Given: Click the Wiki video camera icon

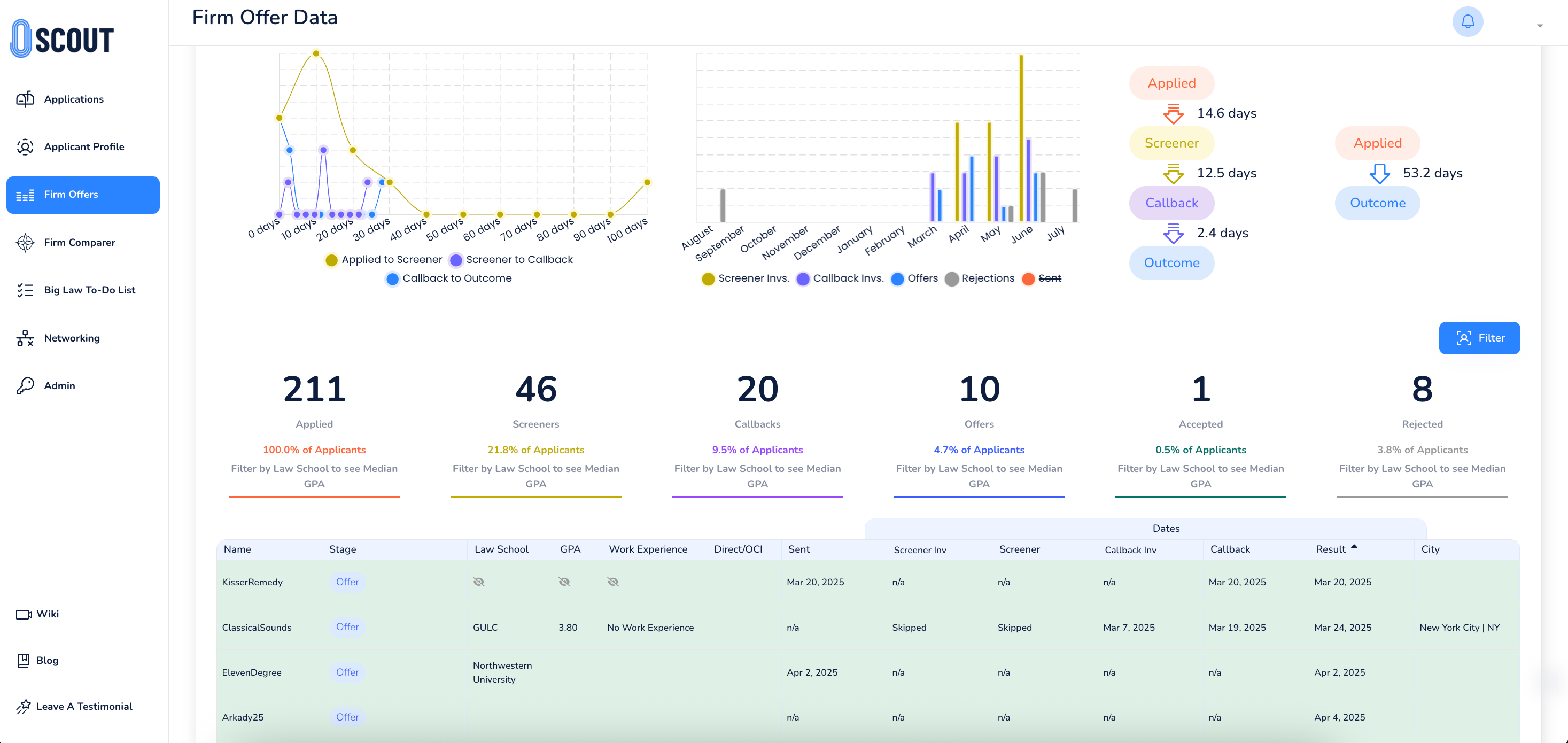Looking at the screenshot, I should (x=24, y=614).
